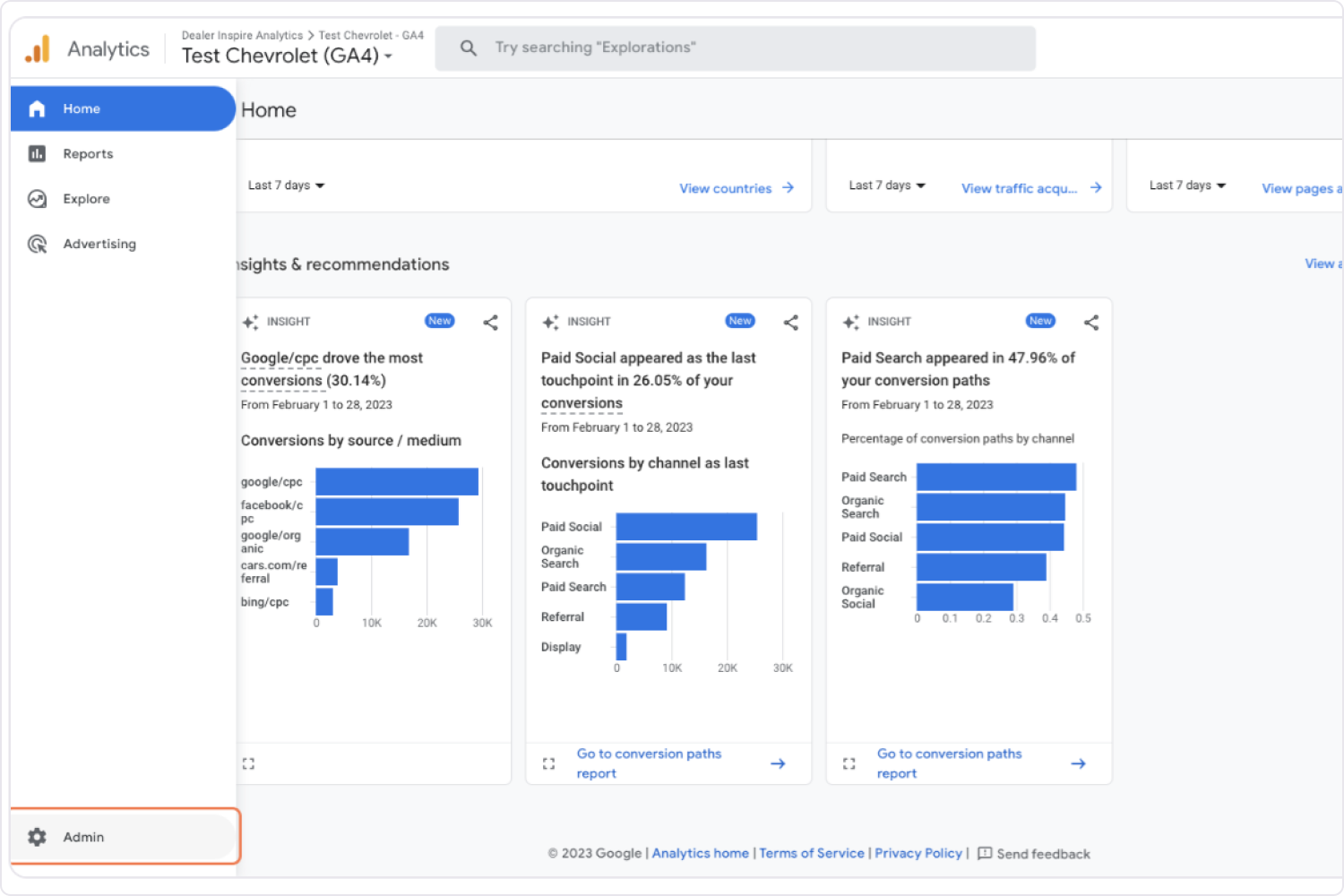Click the Advertising target icon
This screenshot has height=896, width=1344.
[37, 244]
